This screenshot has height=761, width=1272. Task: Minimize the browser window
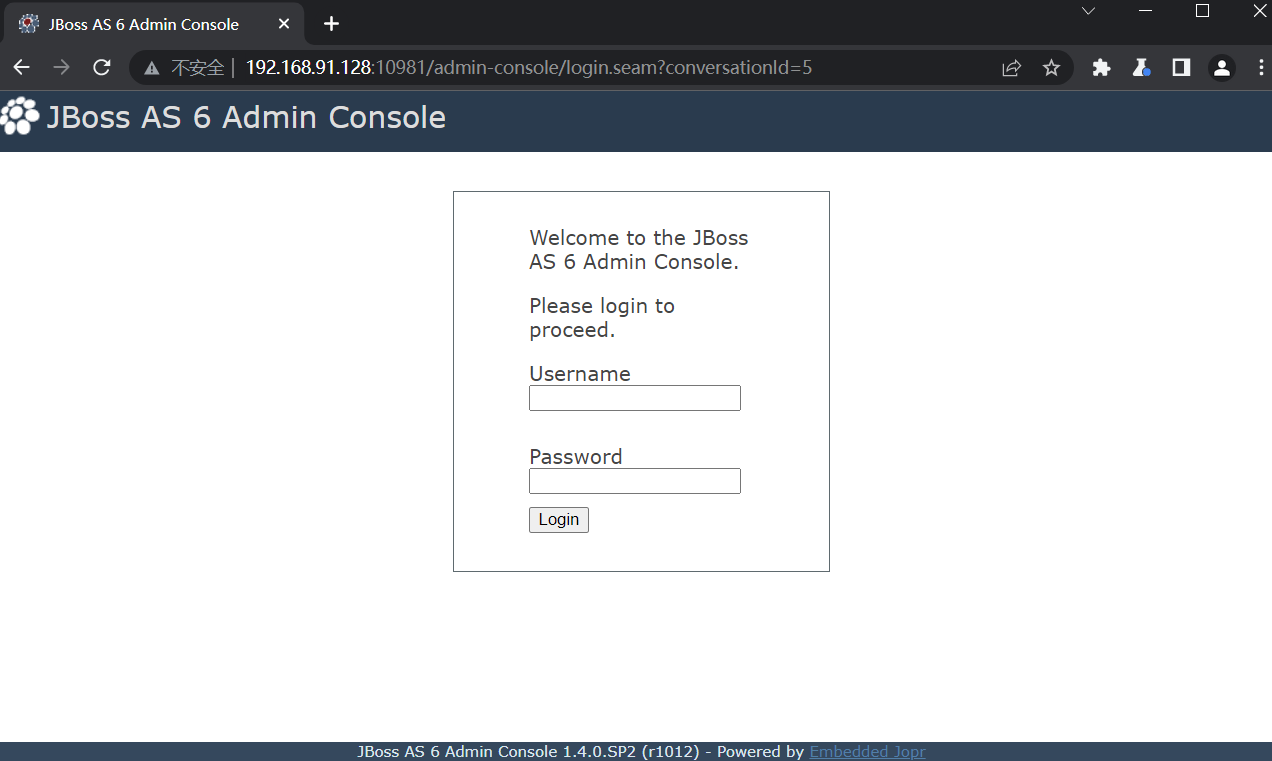[x=1146, y=11]
